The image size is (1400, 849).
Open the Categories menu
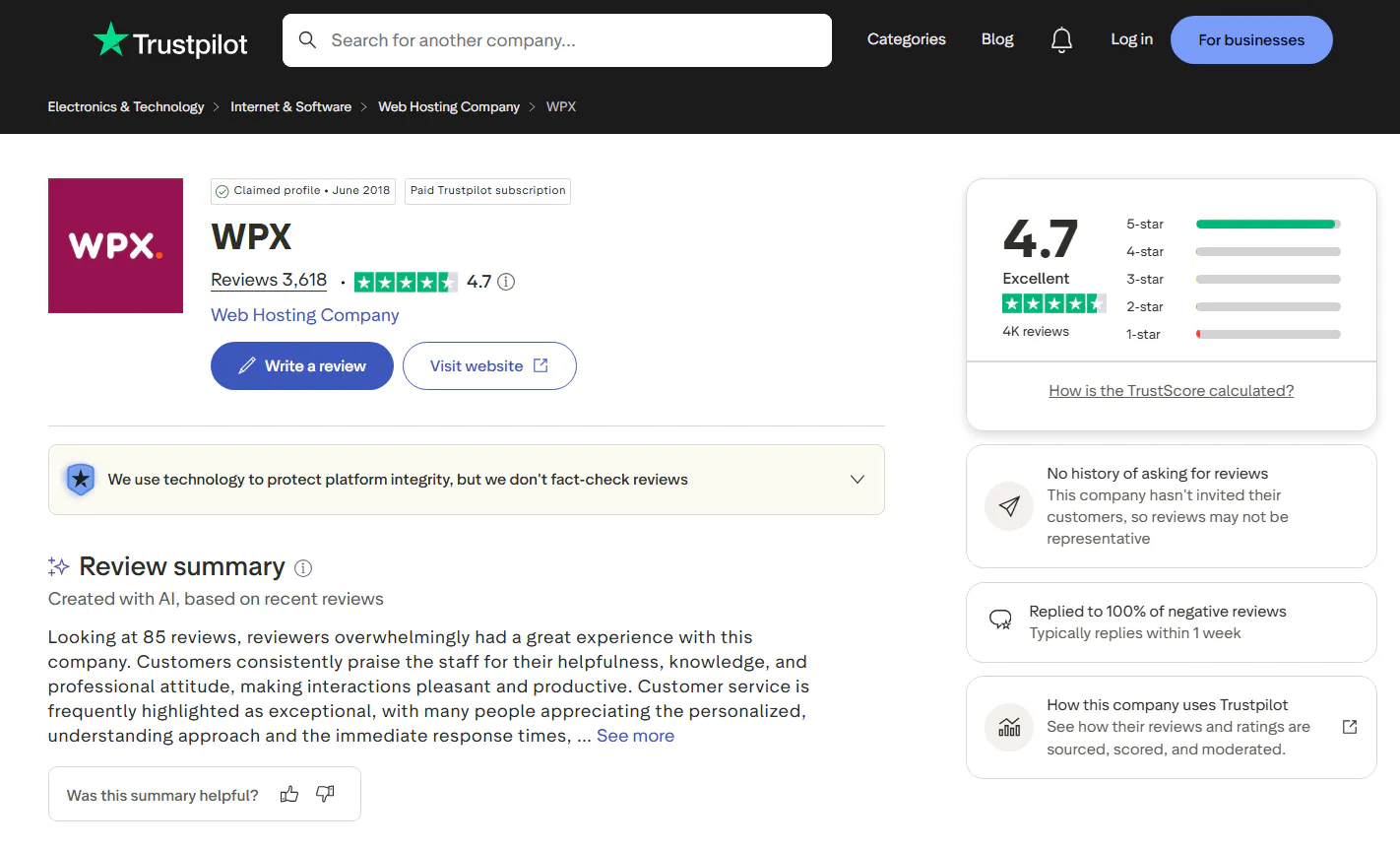point(906,39)
